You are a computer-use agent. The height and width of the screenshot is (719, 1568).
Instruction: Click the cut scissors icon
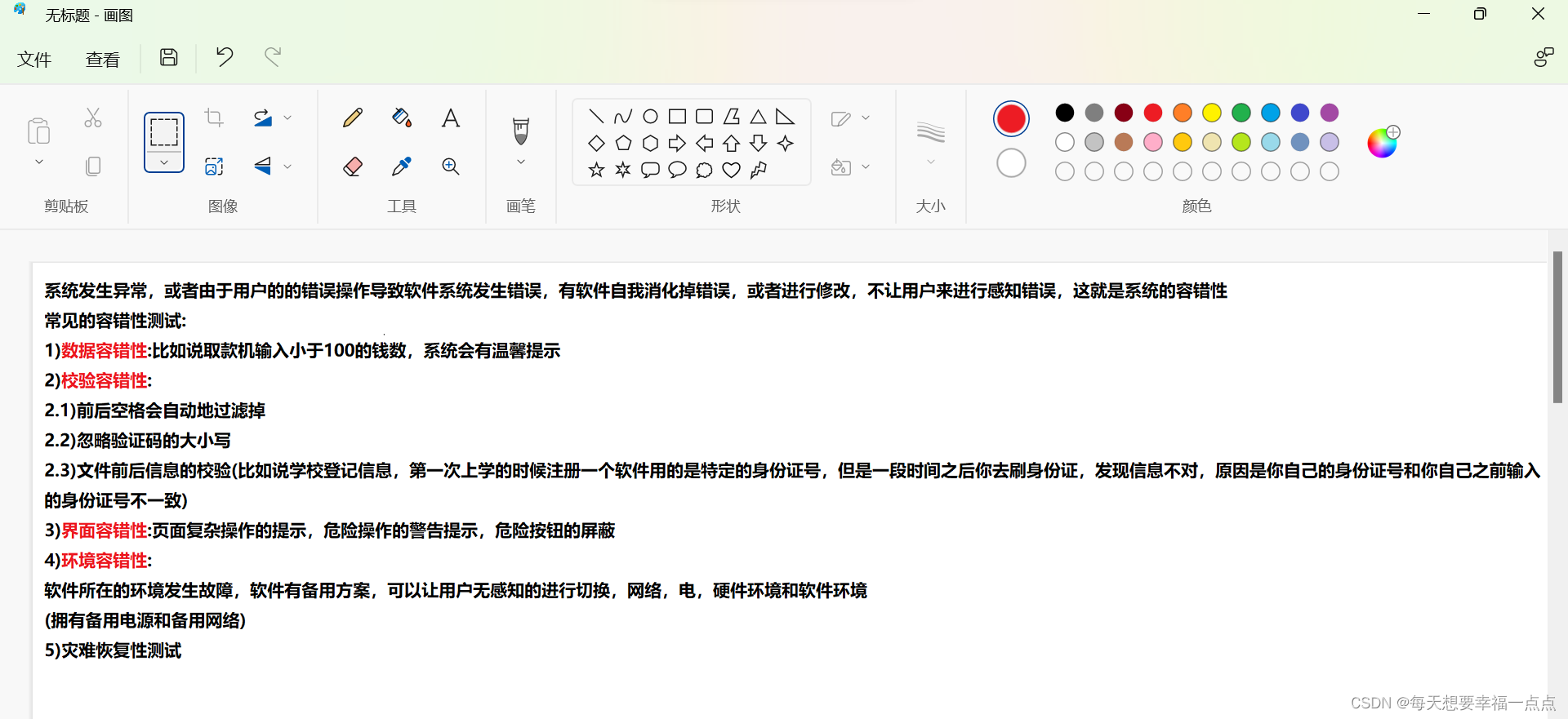tap(93, 118)
